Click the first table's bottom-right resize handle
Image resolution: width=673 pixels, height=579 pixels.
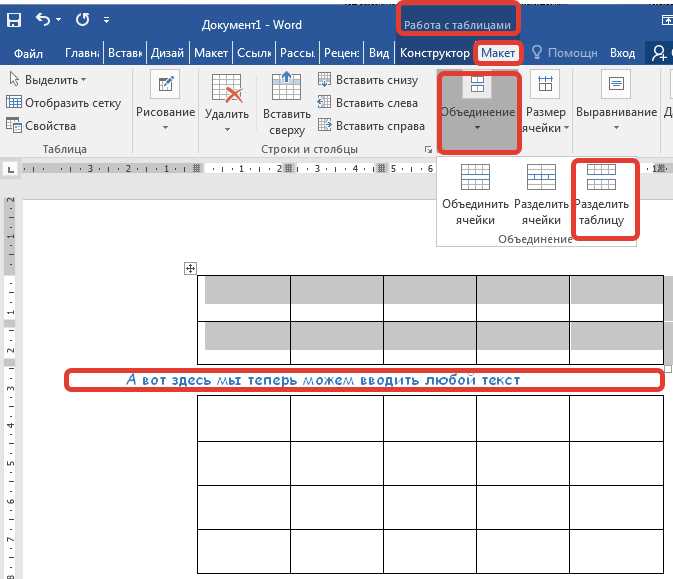(x=668, y=369)
